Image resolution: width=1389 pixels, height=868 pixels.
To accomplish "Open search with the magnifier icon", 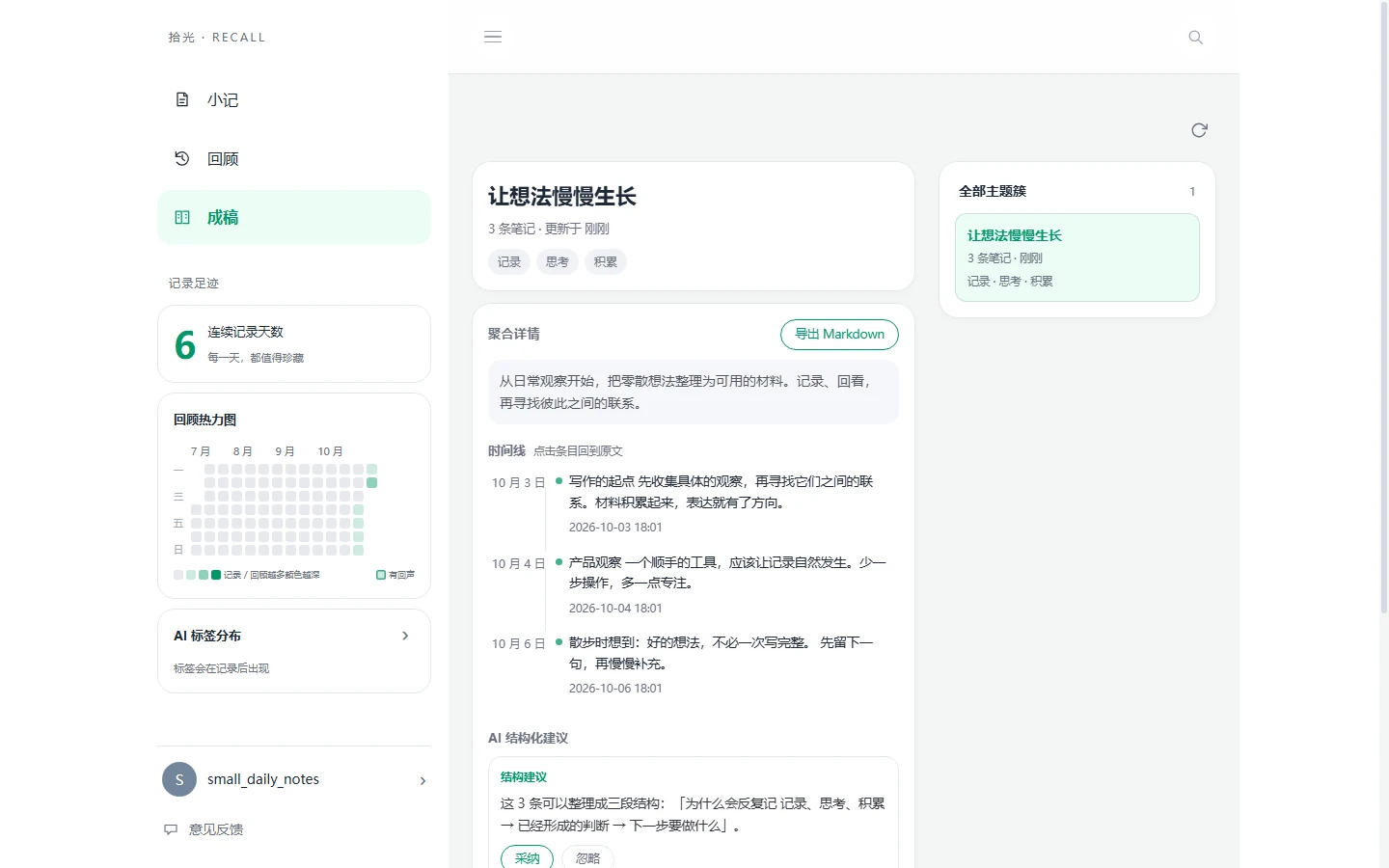I will click(1196, 38).
